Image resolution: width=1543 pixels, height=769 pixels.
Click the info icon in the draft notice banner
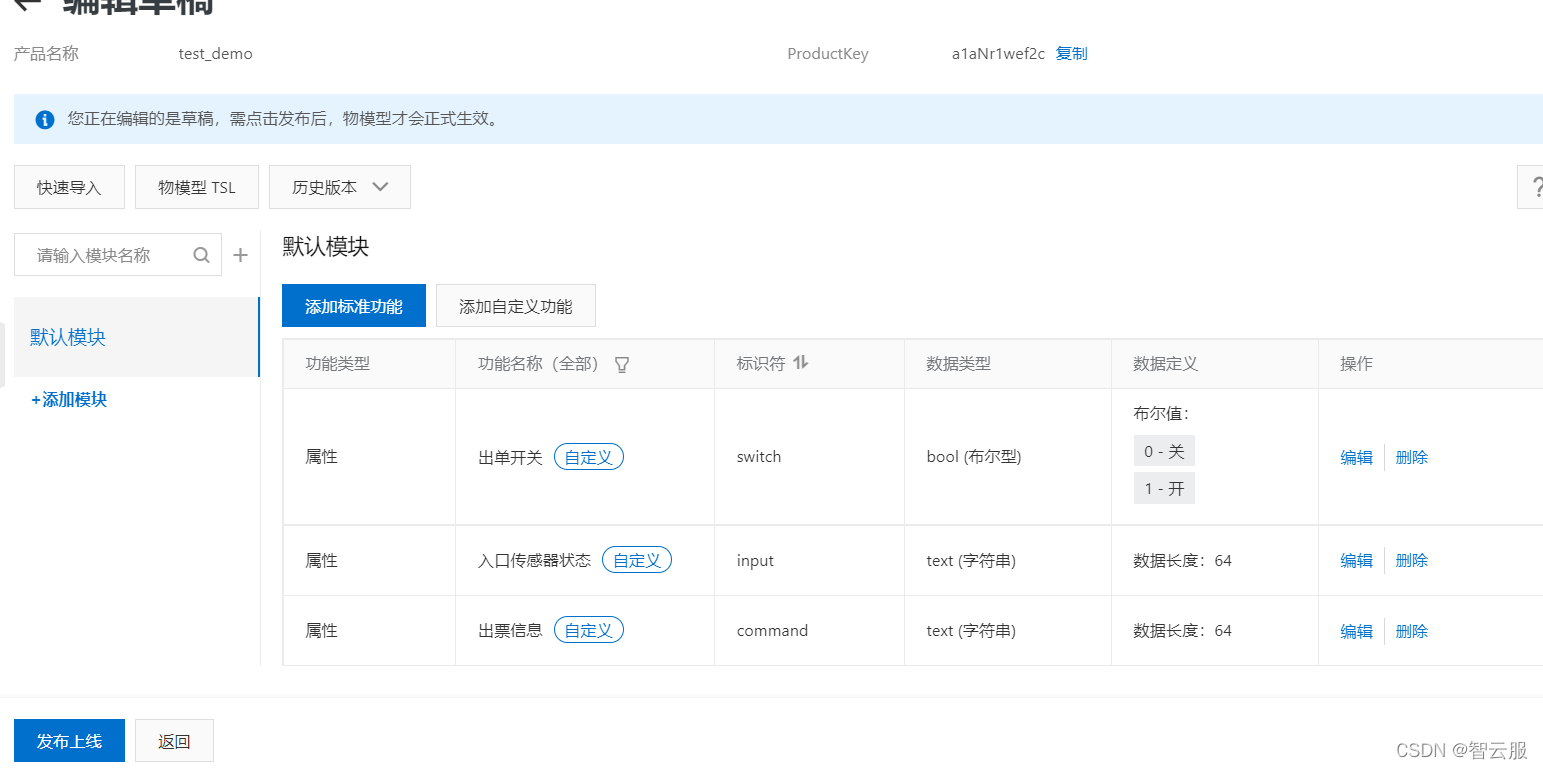(x=44, y=120)
